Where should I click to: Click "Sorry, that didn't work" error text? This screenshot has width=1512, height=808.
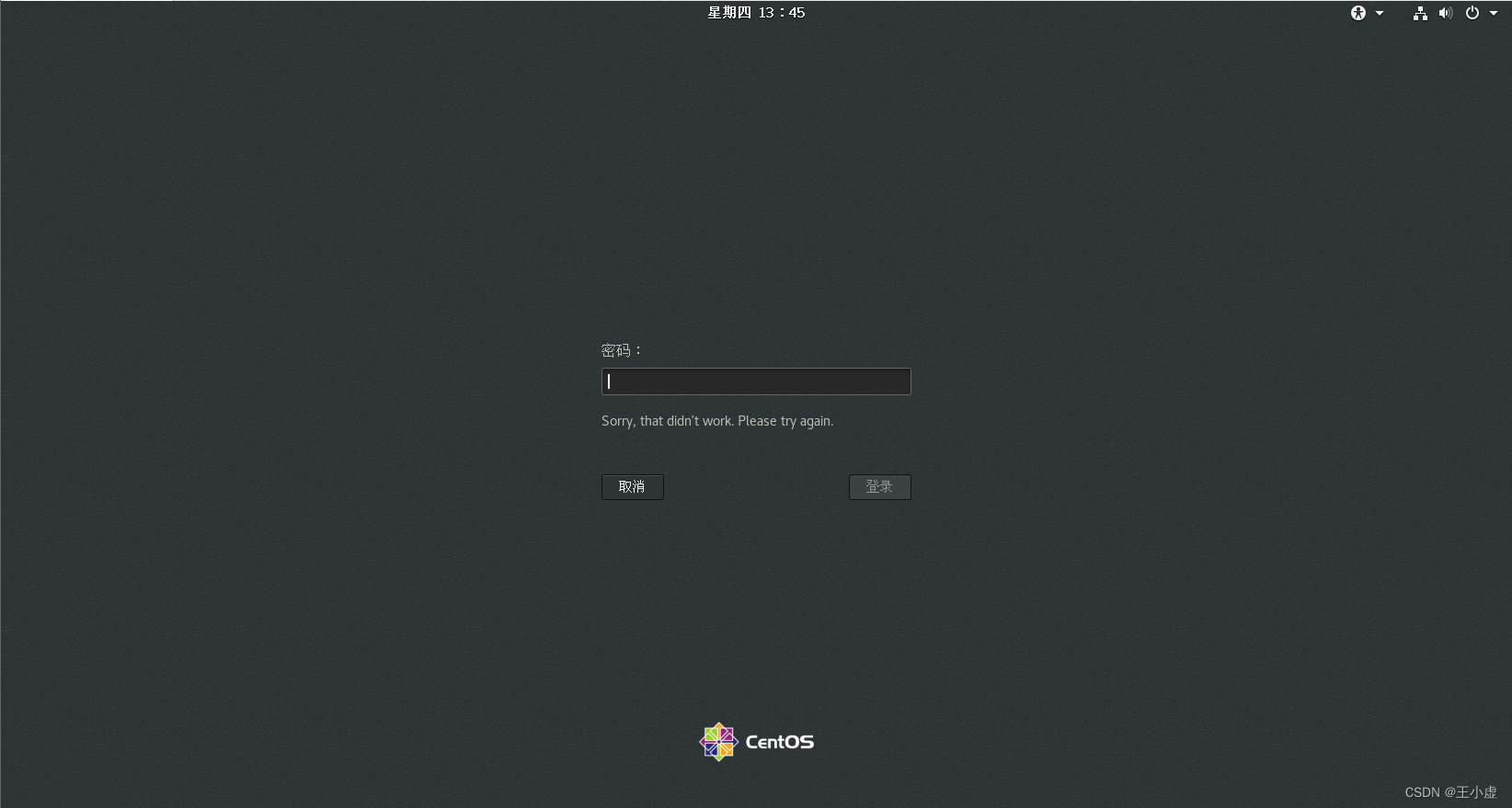point(667,421)
